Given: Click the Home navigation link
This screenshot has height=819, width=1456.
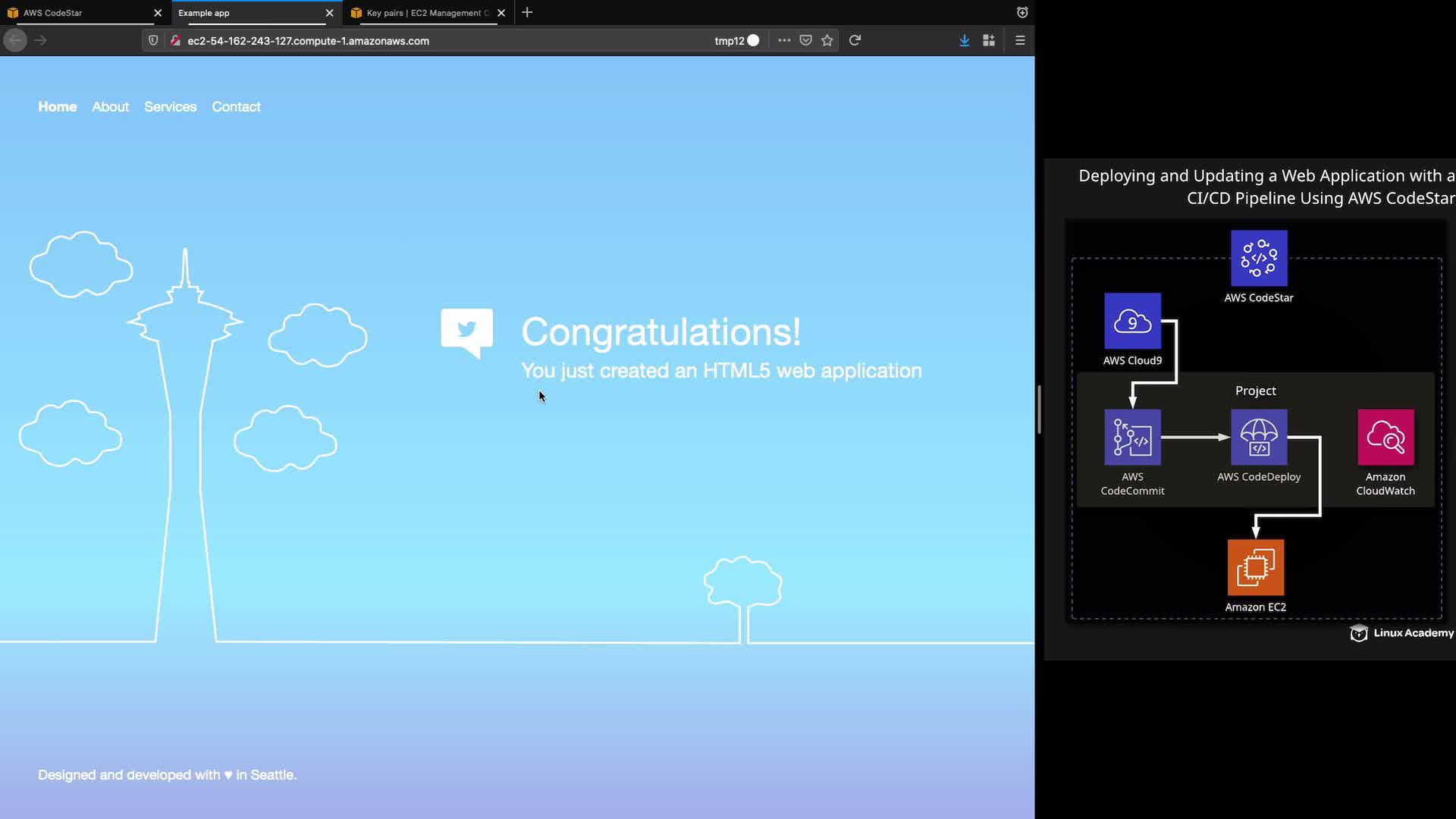Looking at the screenshot, I should (58, 107).
